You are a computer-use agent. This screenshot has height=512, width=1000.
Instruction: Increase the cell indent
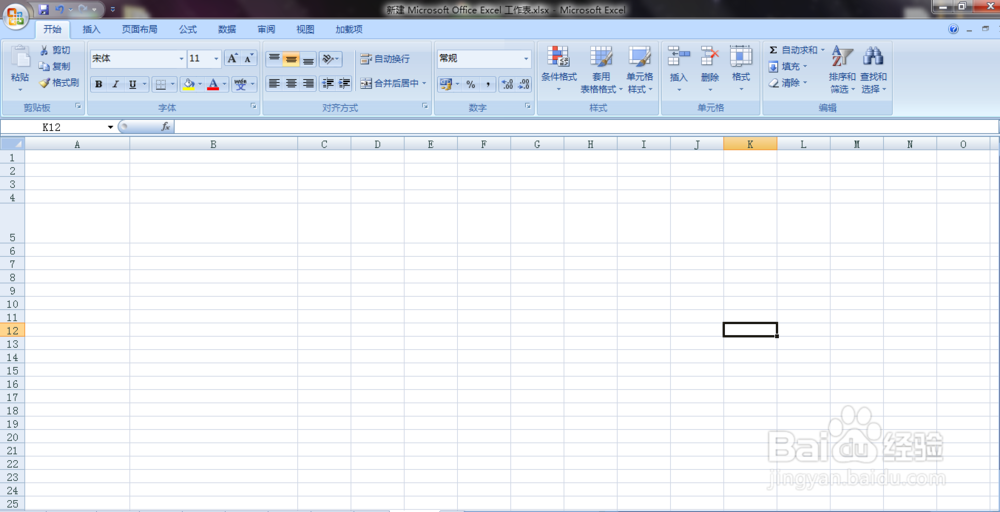tap(344, 84)
